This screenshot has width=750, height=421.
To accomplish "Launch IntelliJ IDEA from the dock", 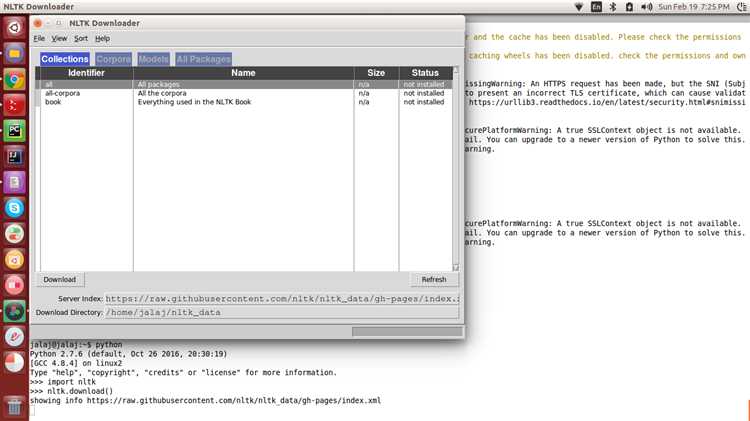I will [14, 156].
